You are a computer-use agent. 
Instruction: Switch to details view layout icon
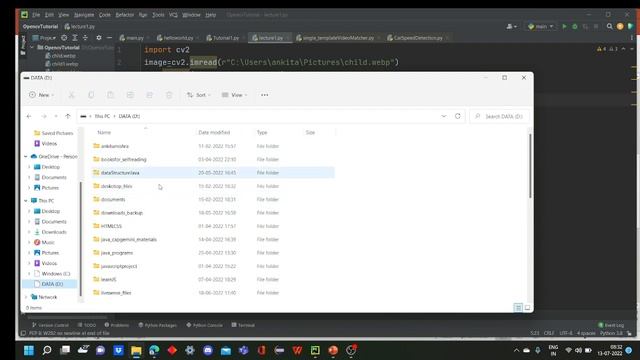[x=518, y=308]
